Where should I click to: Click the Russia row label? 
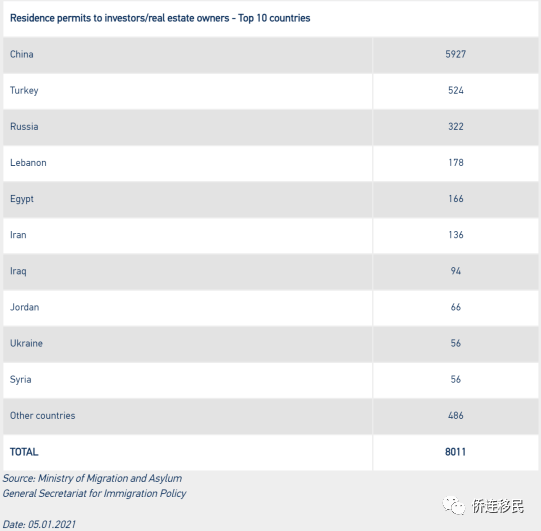click(x=24, y=127)
